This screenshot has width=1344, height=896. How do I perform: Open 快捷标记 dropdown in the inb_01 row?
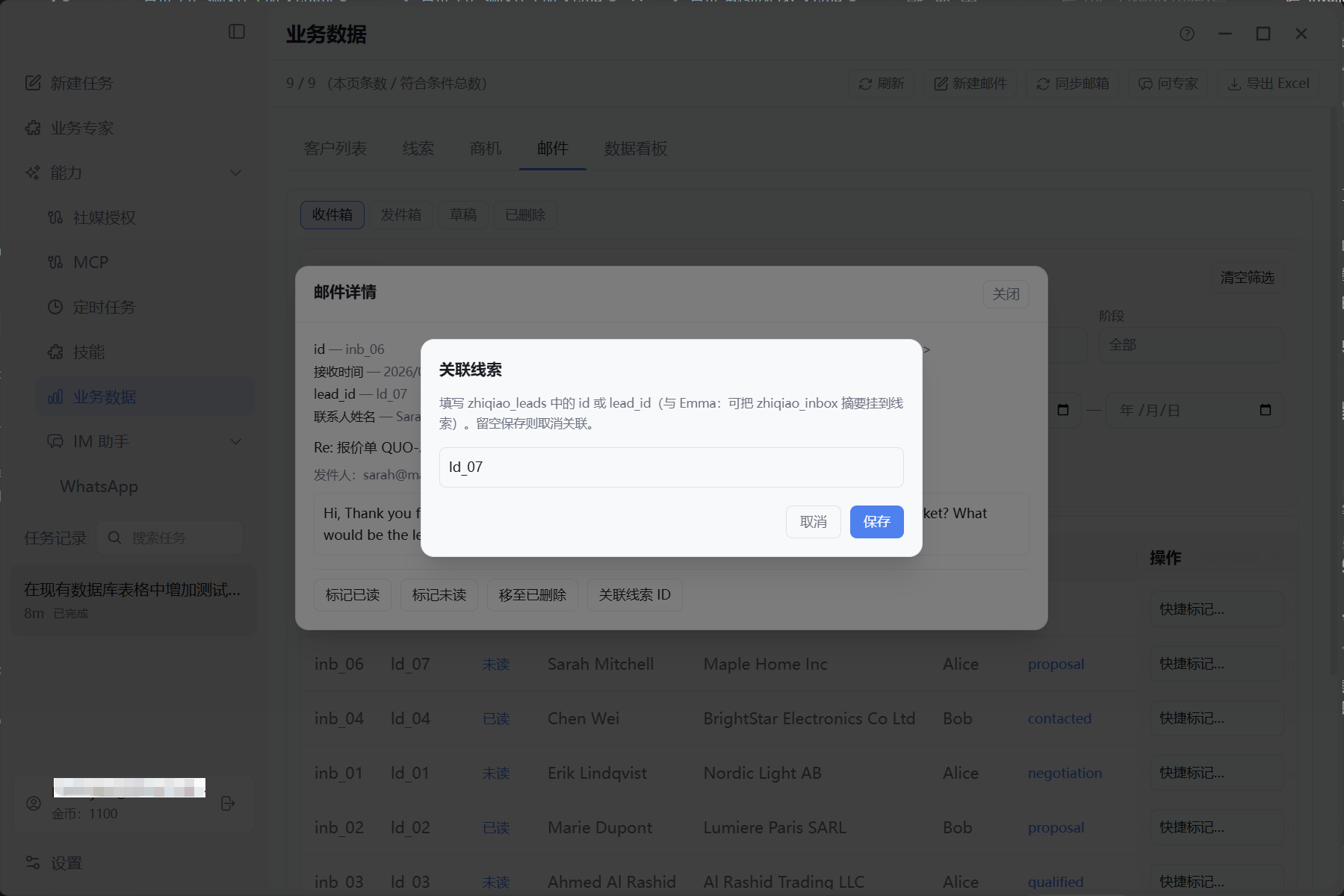(1217, 773)
